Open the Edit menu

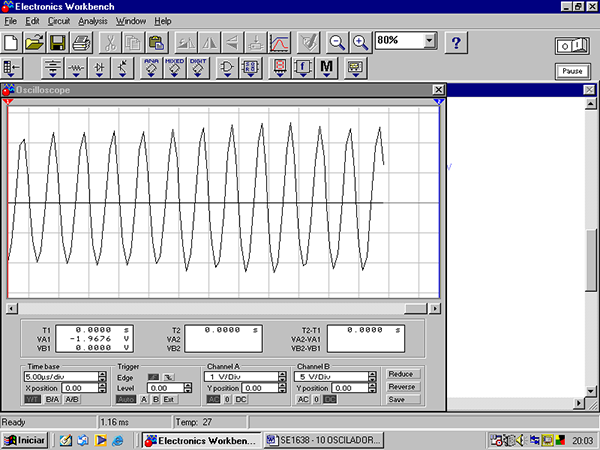pyautogui.click(x=33, y=21)
